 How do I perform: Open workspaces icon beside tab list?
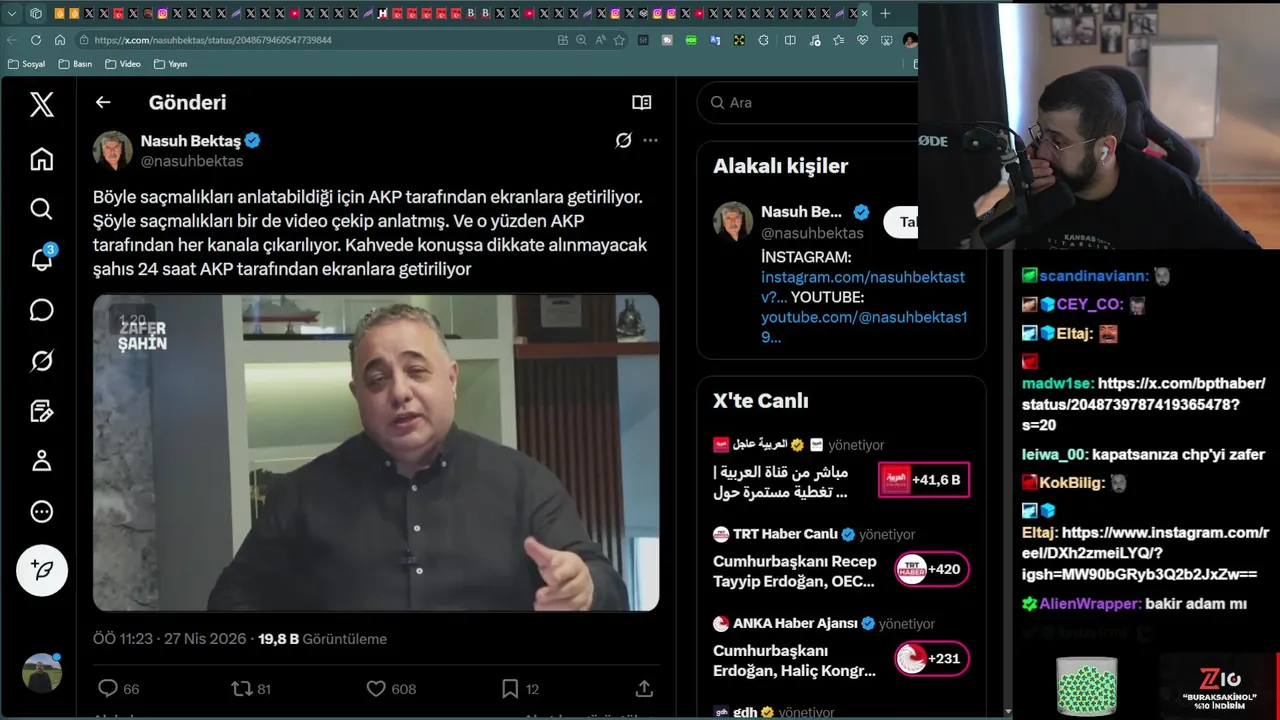36,13
